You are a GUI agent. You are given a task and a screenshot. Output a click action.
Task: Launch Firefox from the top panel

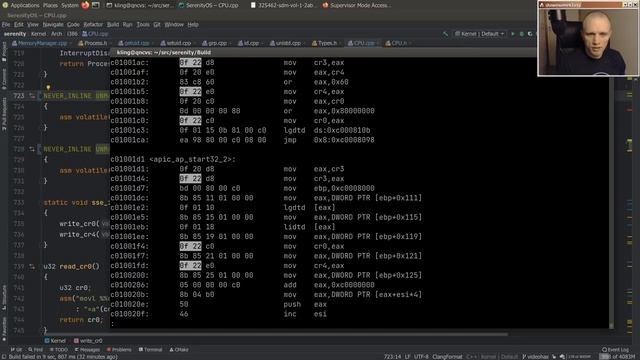coord(85,5)
